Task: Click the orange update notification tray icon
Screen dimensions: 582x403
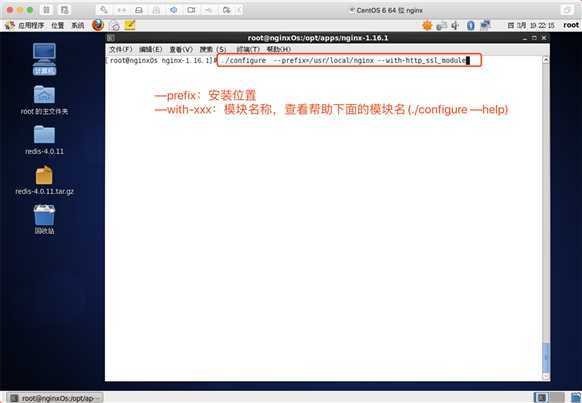Action: point(428,25)
